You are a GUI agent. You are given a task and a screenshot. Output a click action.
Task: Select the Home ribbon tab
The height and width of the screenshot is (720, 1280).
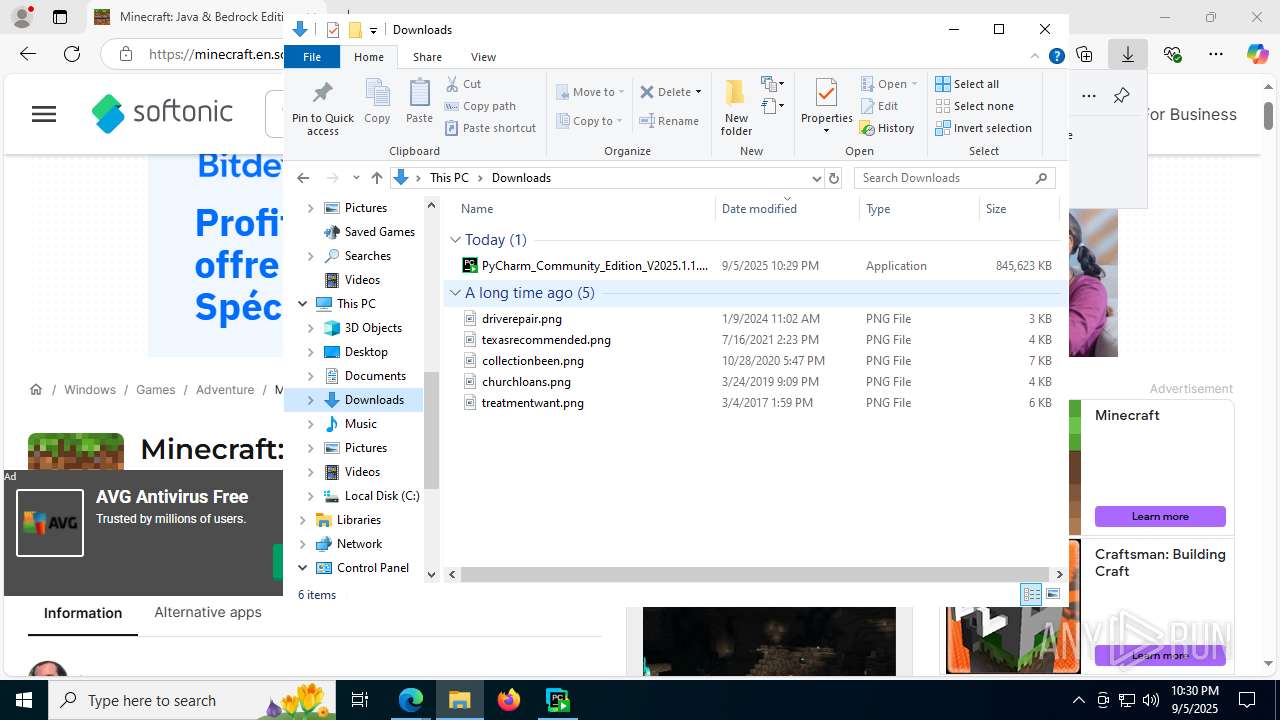click(369, 57)
